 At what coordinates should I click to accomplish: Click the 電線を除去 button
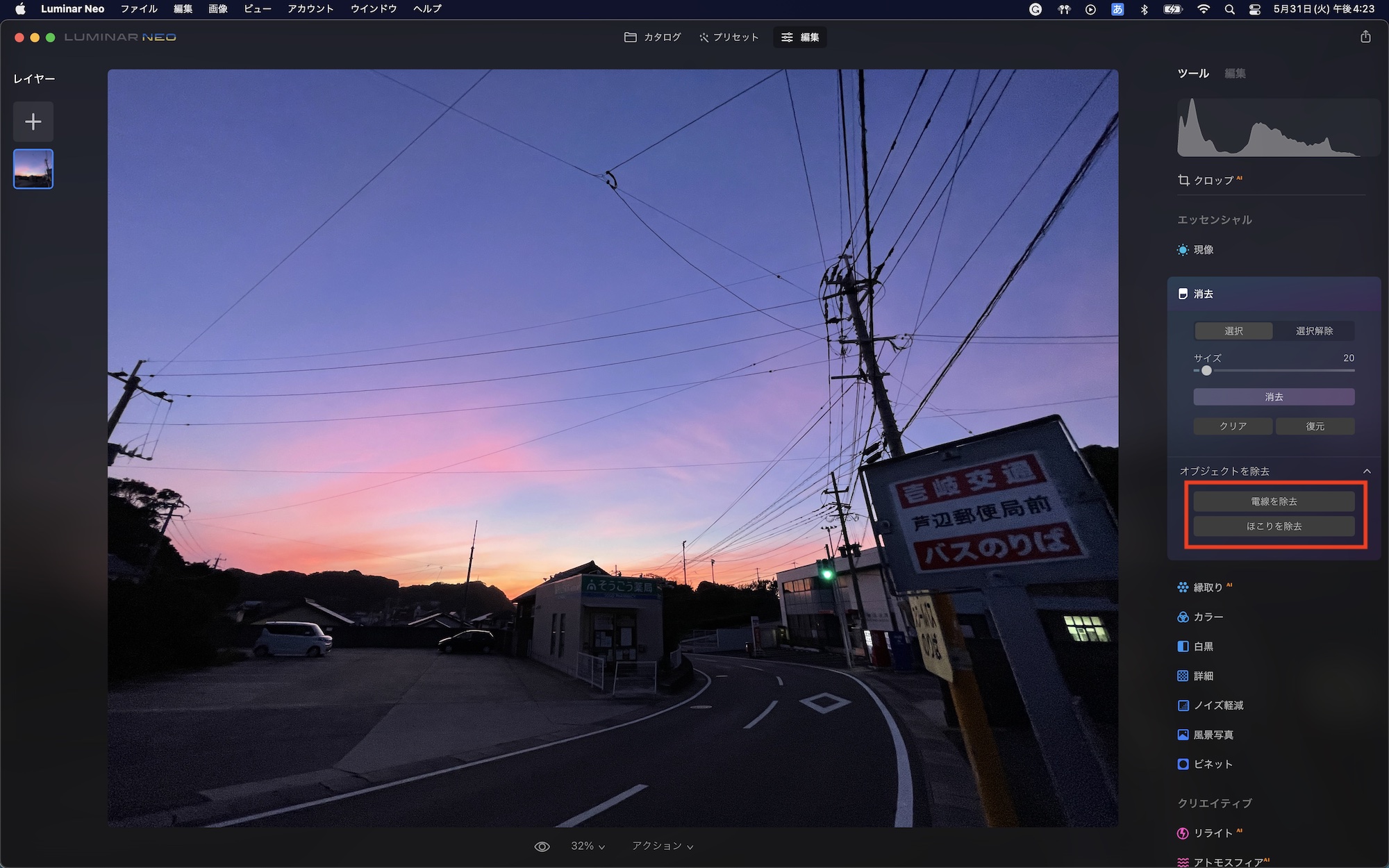[x=1274, y=501]
